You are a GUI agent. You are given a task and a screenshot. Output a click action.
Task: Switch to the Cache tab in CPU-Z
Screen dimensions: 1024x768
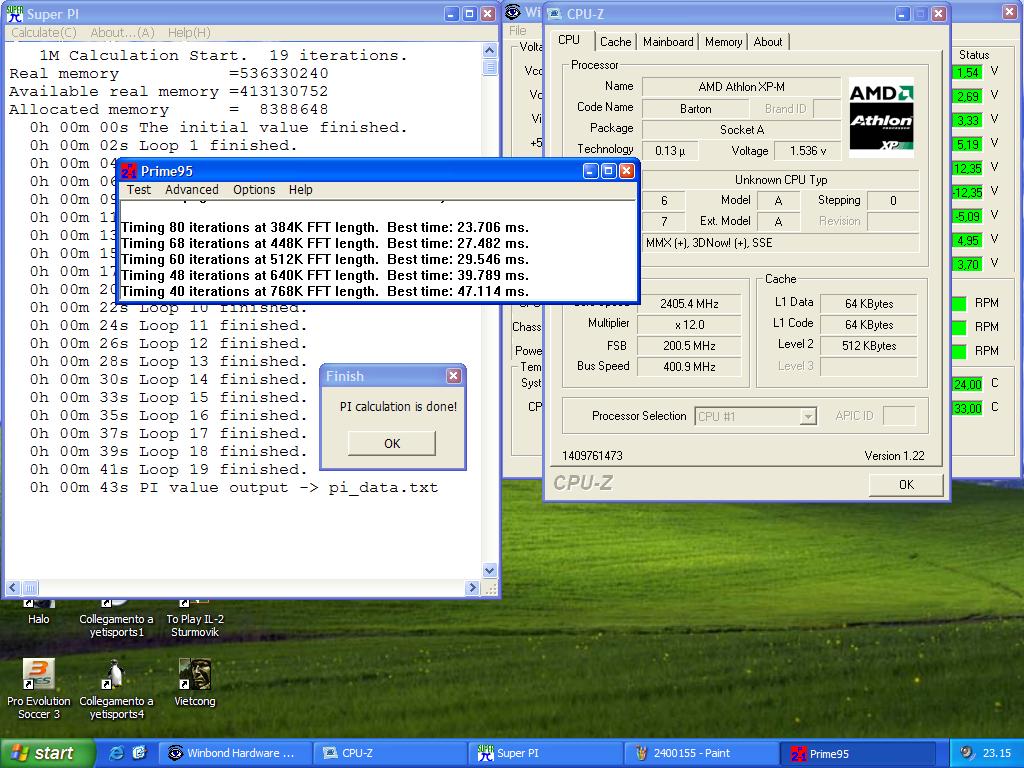click(x=615, y=42)
